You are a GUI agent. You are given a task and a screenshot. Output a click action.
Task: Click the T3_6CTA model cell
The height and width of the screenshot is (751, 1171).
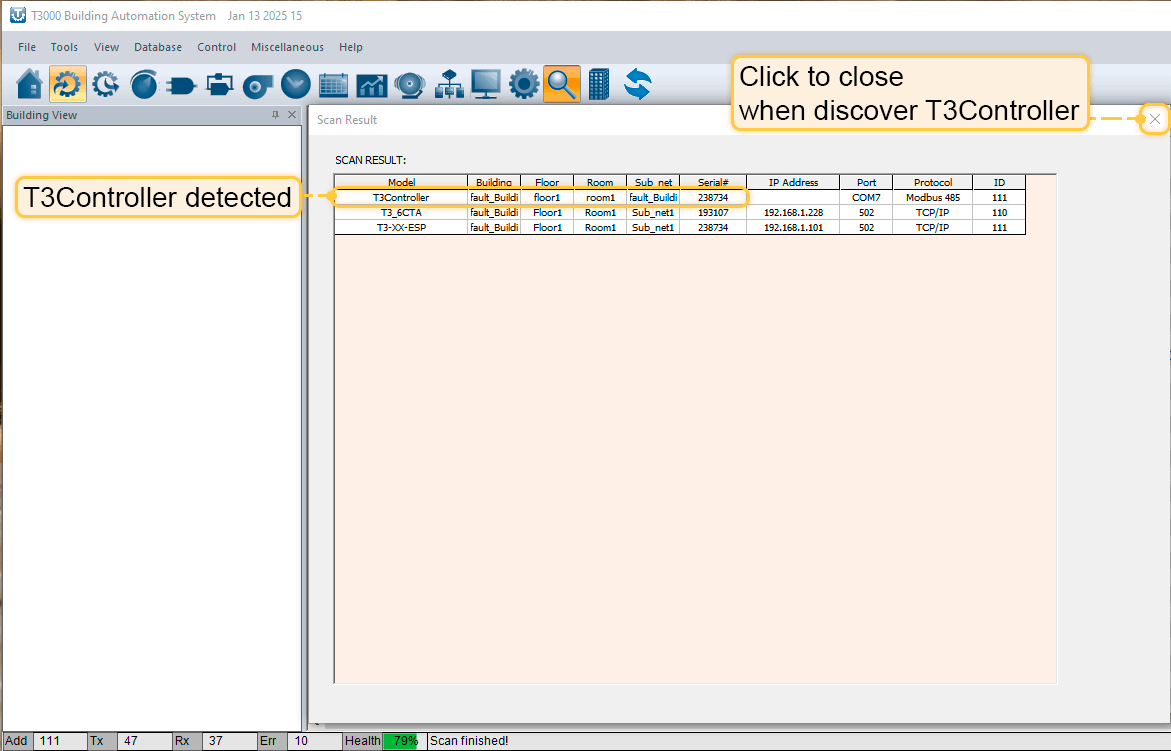(401, 213)
